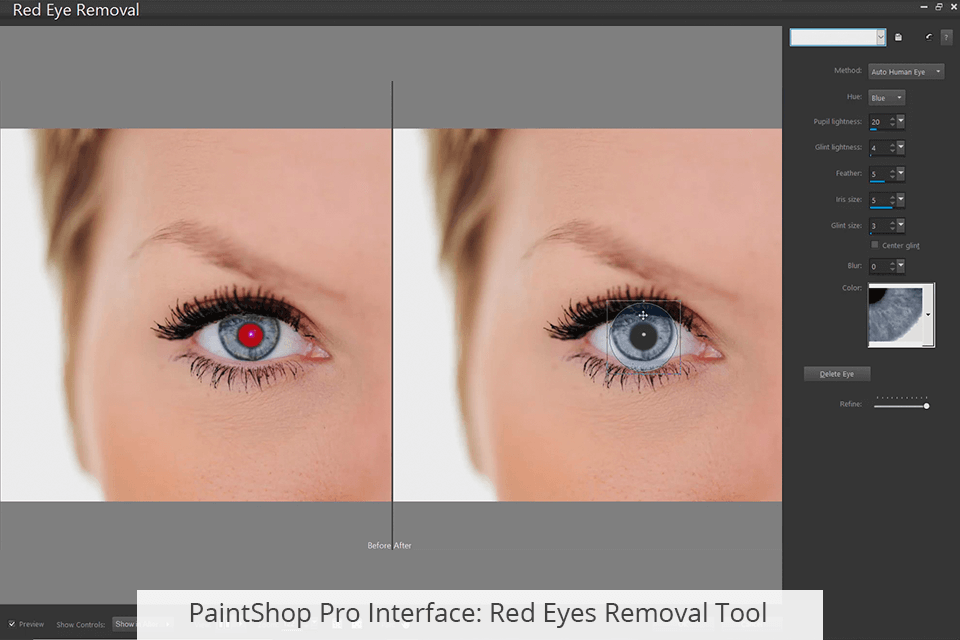Click inside the empty presets field
This screenshot has width=960, height=640.
pos(833,37)
